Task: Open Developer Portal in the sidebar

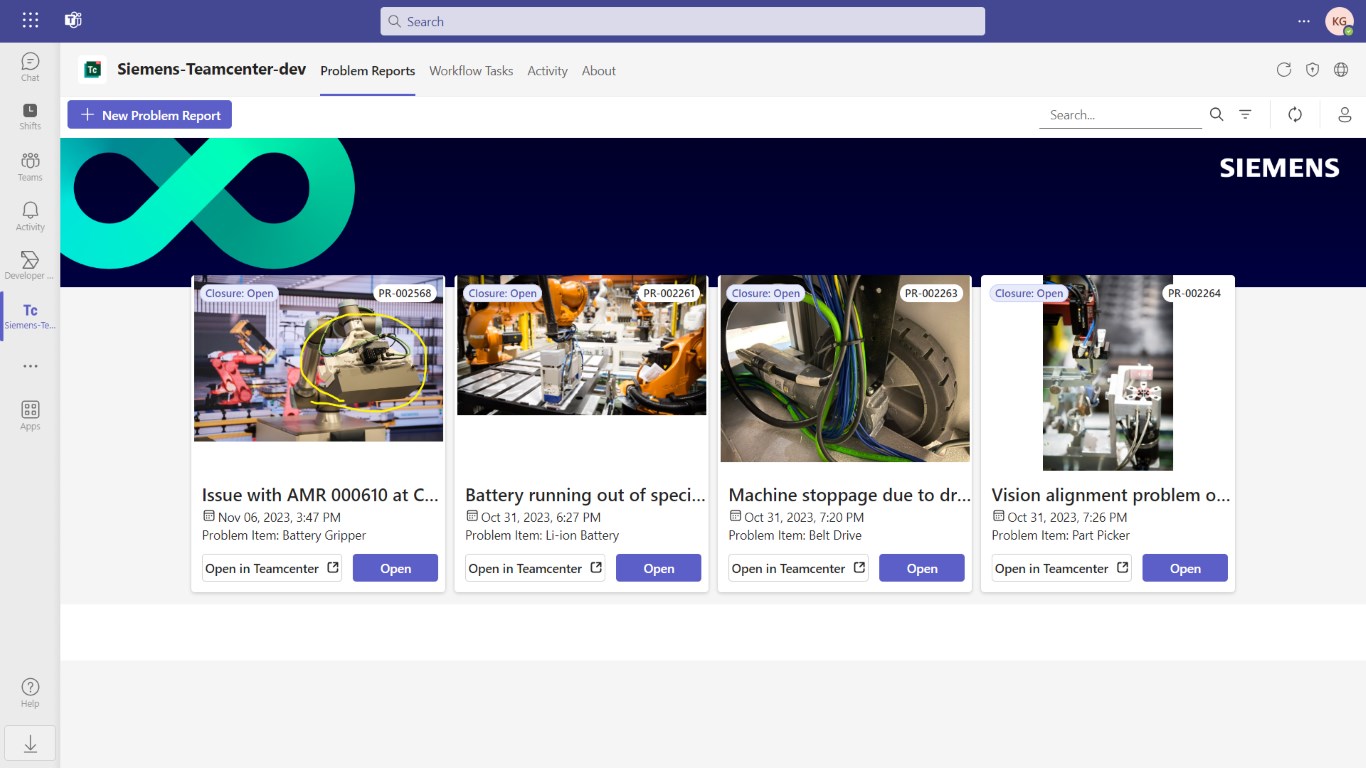Action: coord(30,266)
